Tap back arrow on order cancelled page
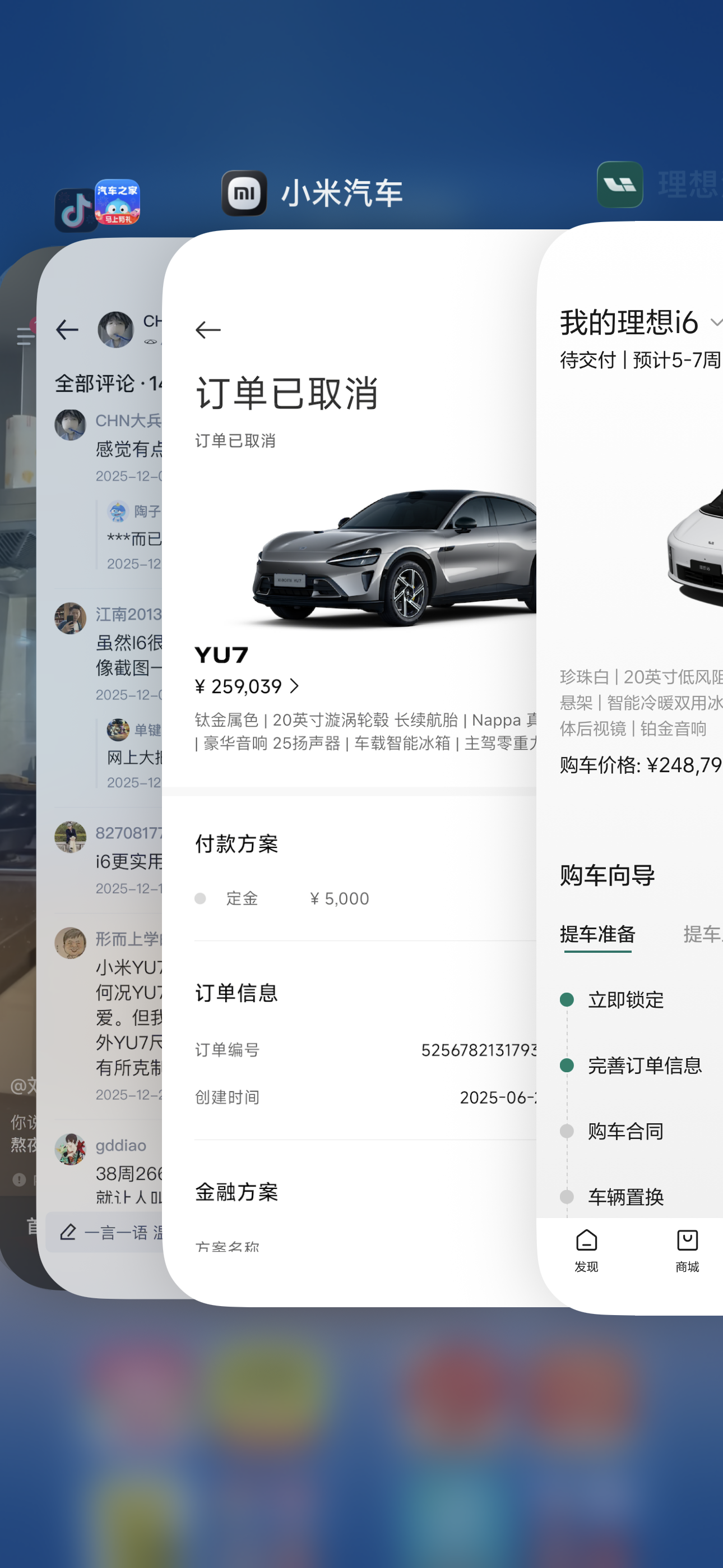The width and height of the screenshot is (723, 1568). [x=208, y=330]
